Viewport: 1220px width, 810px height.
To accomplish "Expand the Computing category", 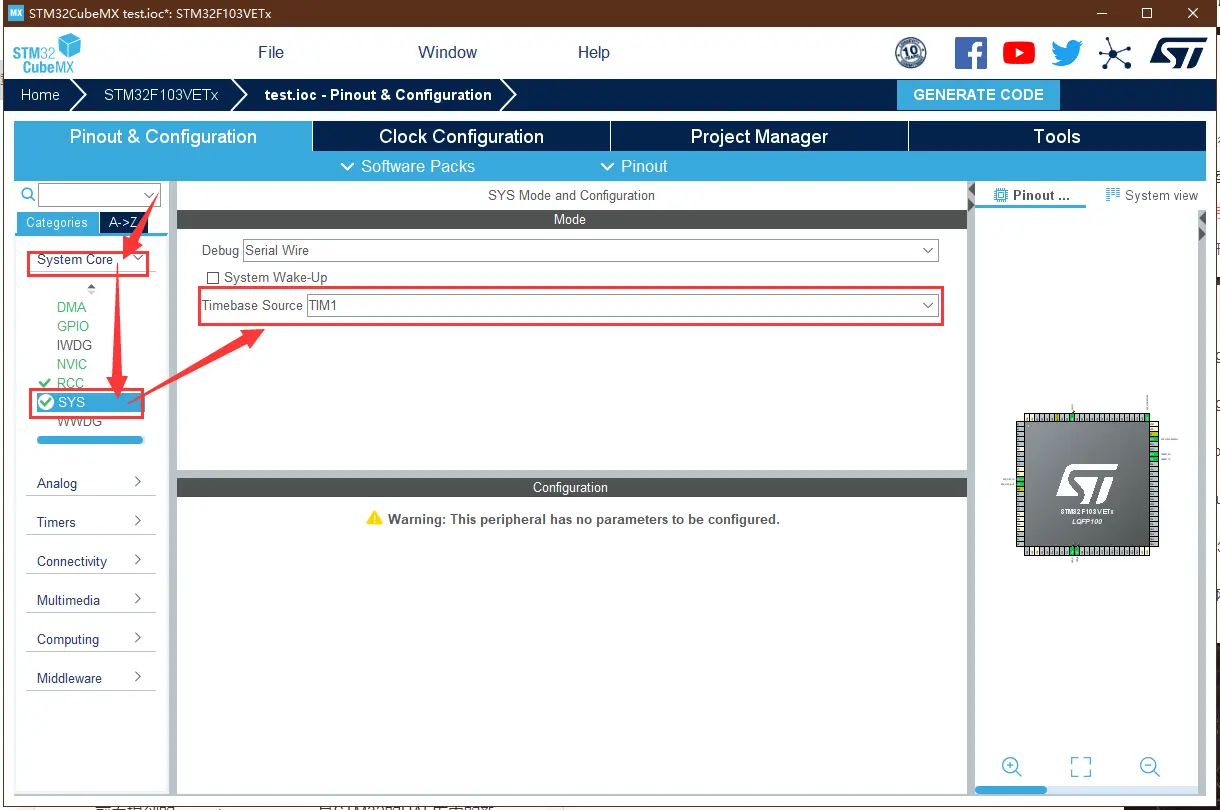I will coord(91,639).
